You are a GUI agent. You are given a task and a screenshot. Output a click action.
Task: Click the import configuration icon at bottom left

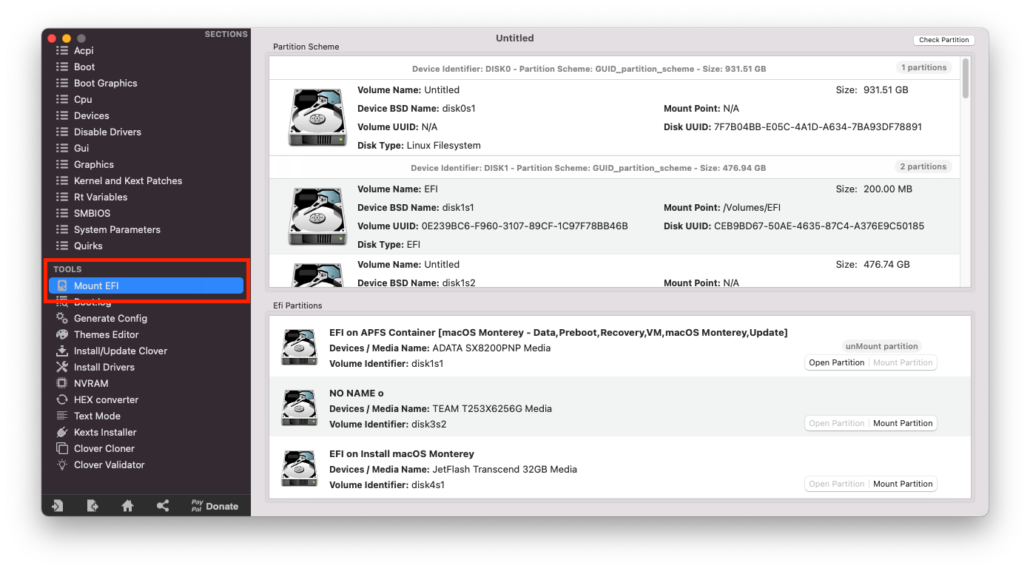click(57, 506)
